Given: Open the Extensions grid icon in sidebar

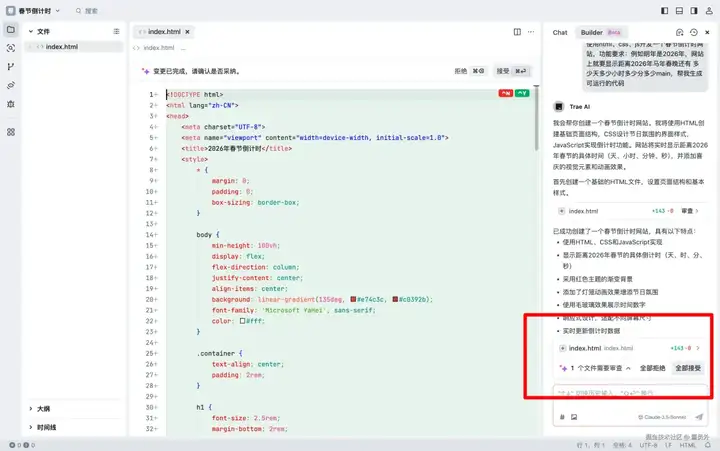Looking at the screenshot, I should click(11, 132).
